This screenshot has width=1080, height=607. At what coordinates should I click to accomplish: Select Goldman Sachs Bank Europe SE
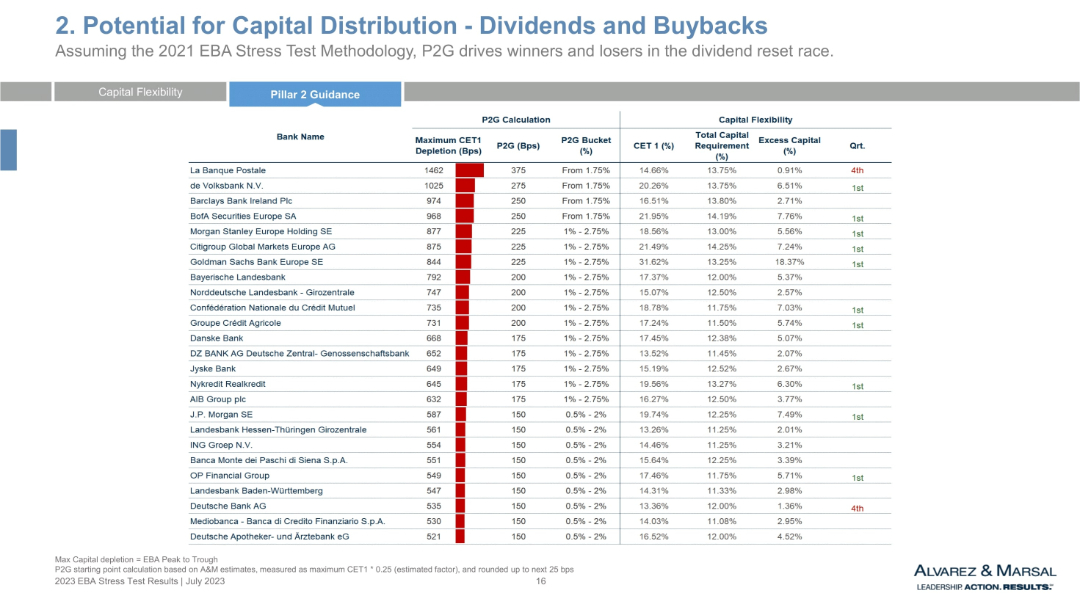[x=256, y=262]
